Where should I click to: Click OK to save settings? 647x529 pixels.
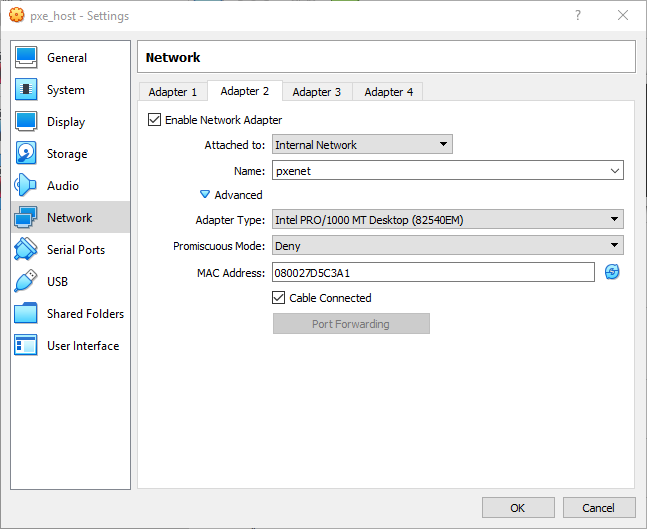(518, 508)
